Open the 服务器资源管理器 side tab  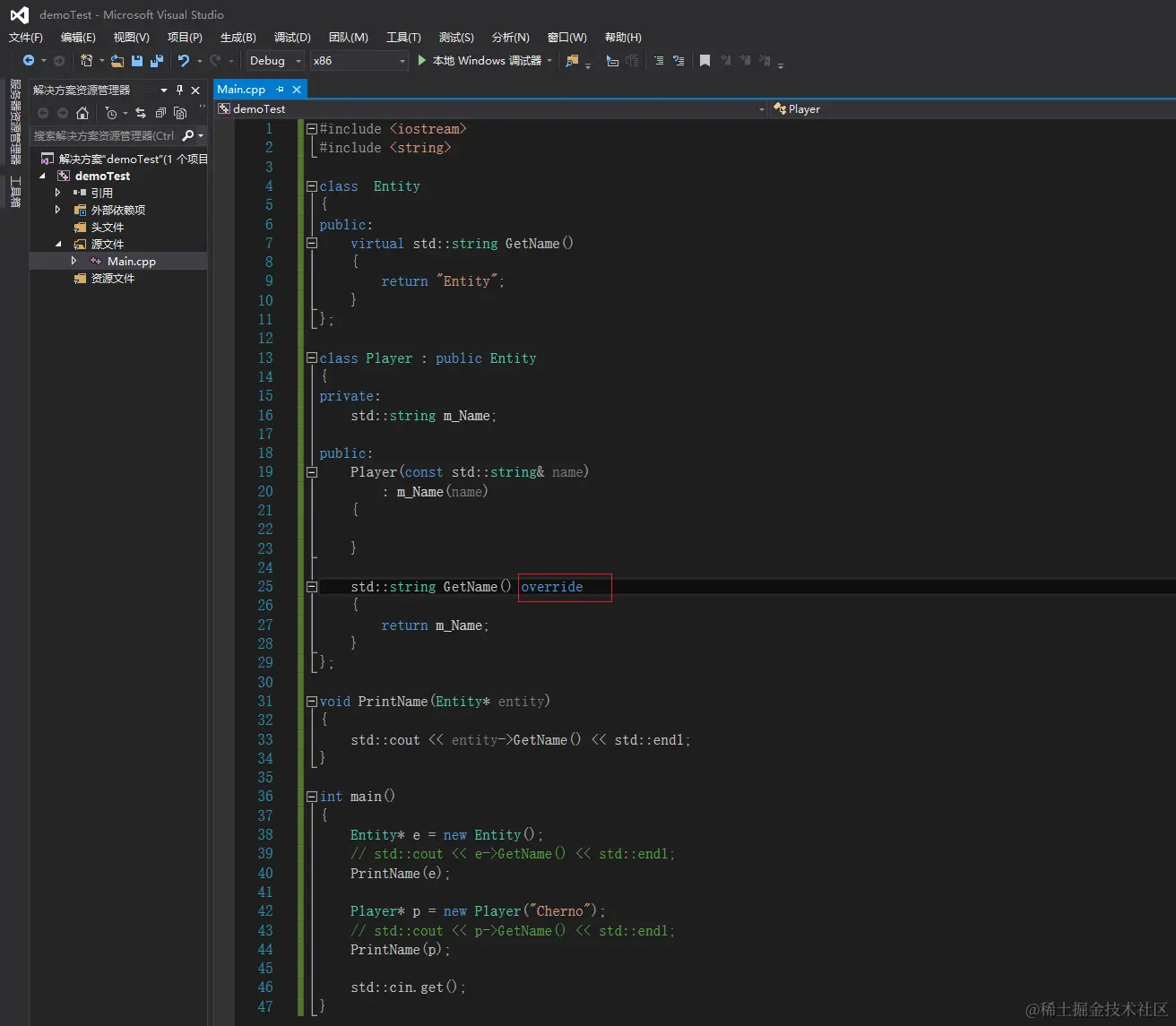point(15,122)
